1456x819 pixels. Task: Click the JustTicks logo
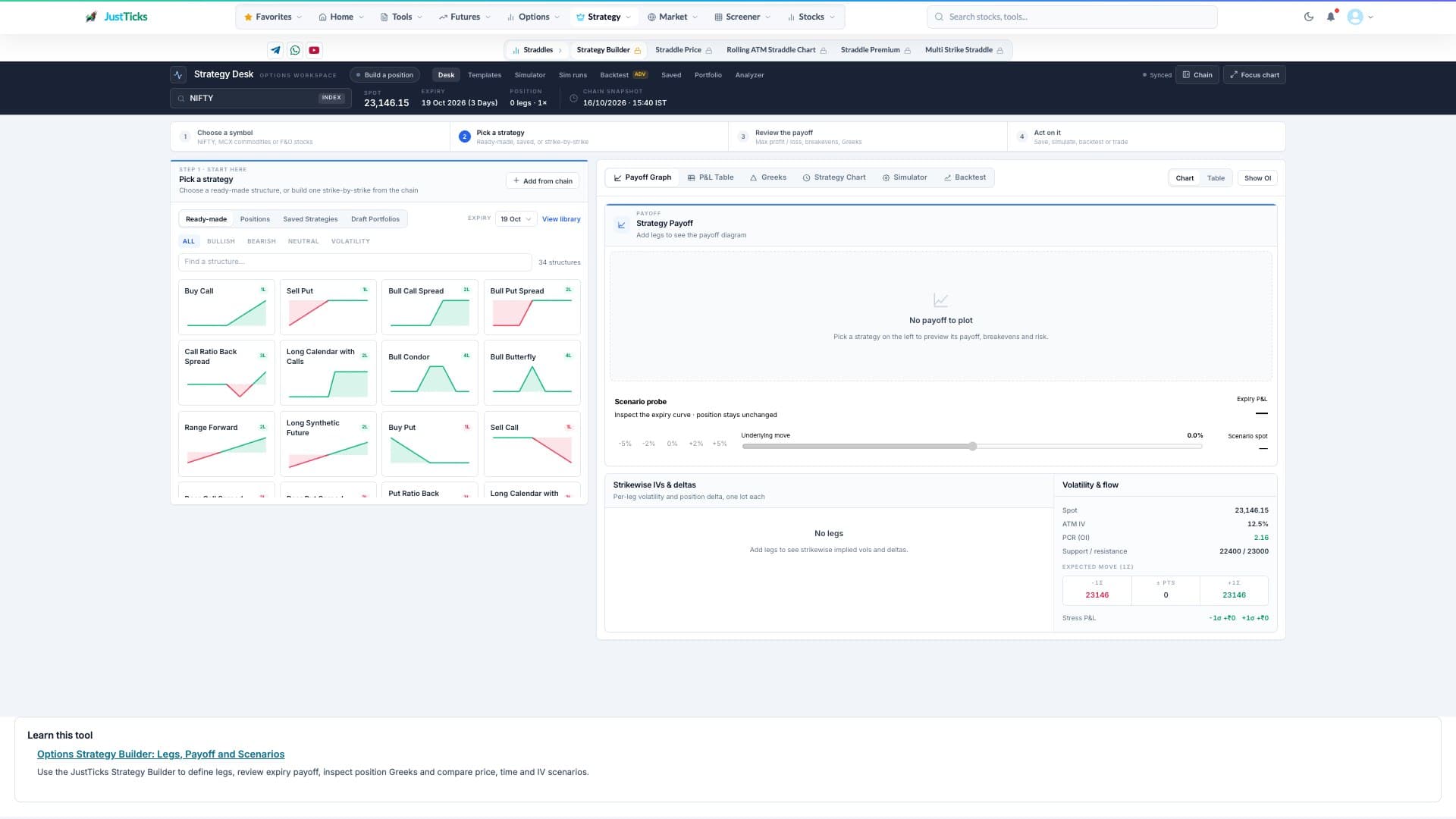(x=117, y=17)
